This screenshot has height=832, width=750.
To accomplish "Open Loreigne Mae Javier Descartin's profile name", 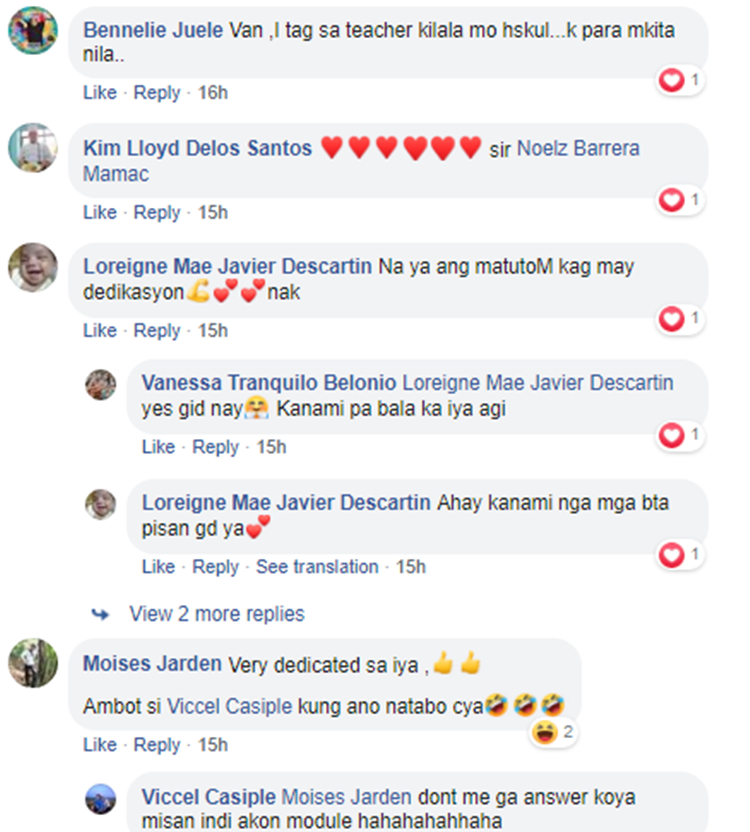I will pyautogui.click(x=227, y=266).
